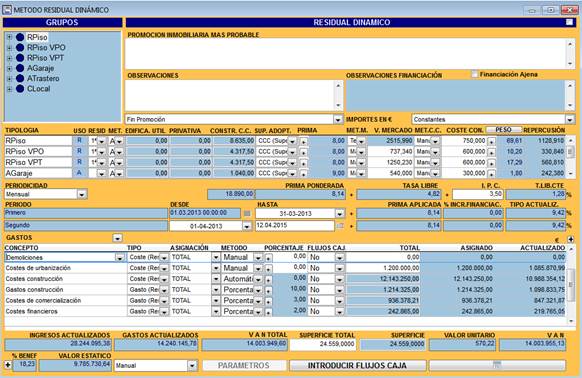
Task: Open the Constantes importes dropdown
Action: (x=570, y=120)
